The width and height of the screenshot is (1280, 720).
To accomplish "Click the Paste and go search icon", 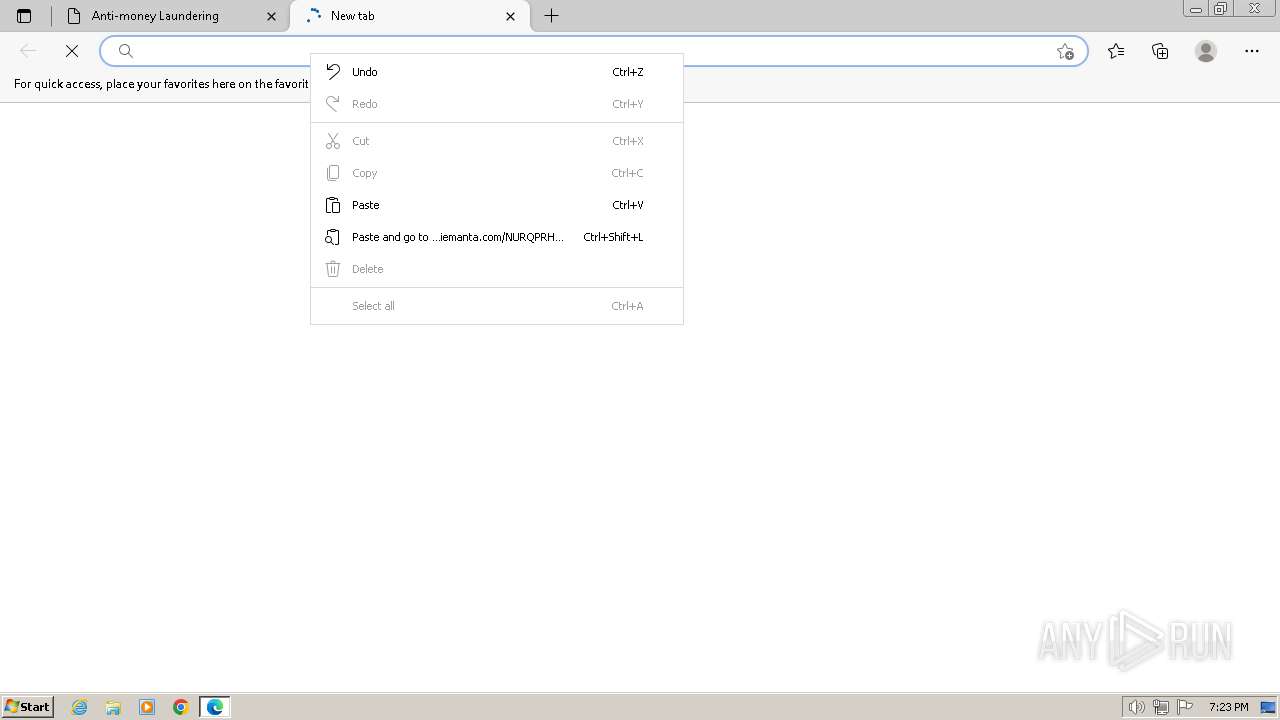I will [x=333, y=237].
